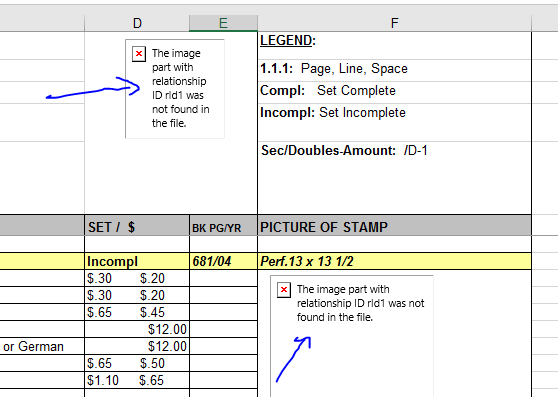Image resolution: width=558 pixels, height=397 pixels.
Task: Select column D header
Action: click(137, 23)
